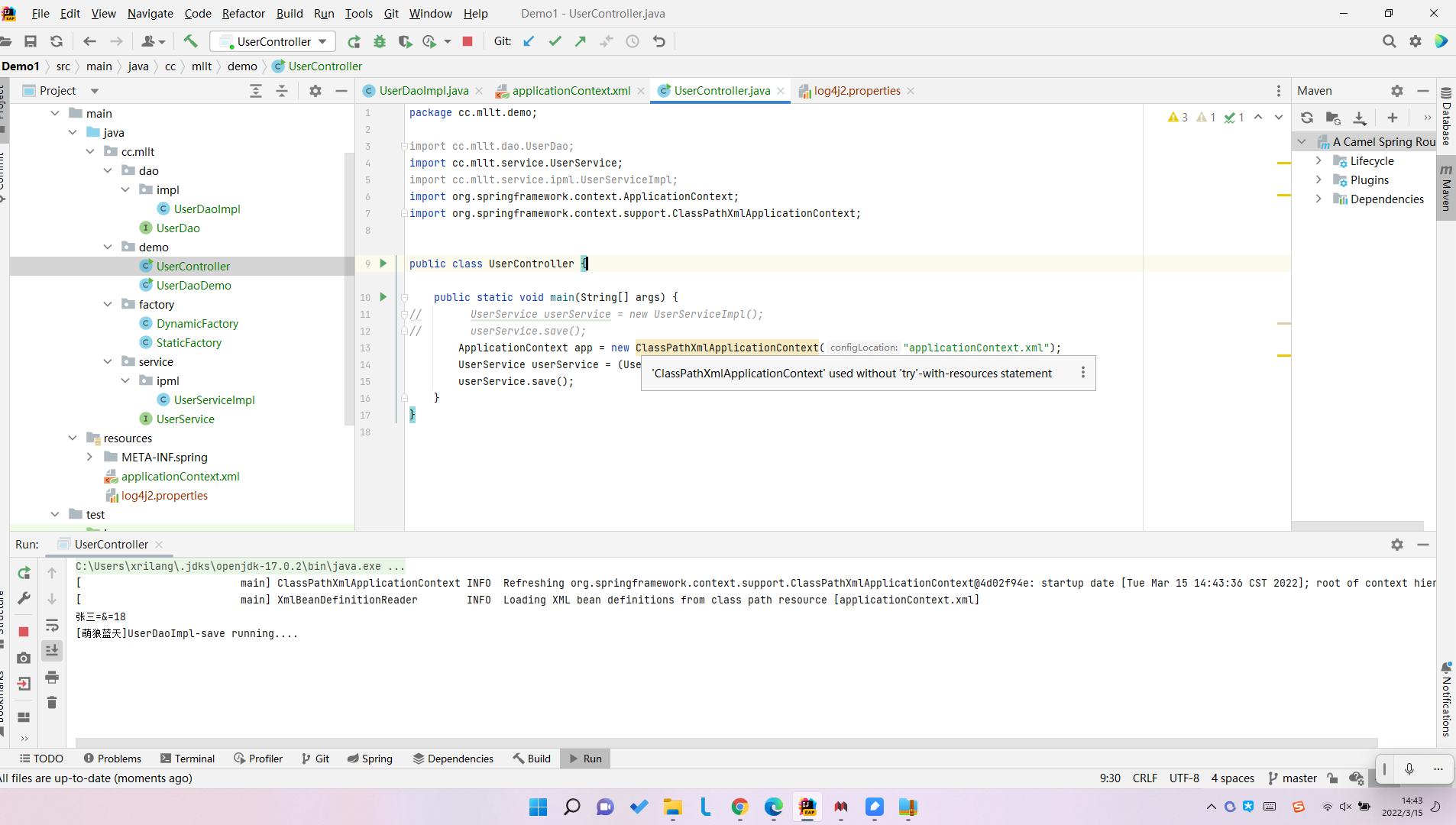This screenshot has width=1456, height=825.
Task: Run class from gutter arrow on line 9
Action: point(383,264)
